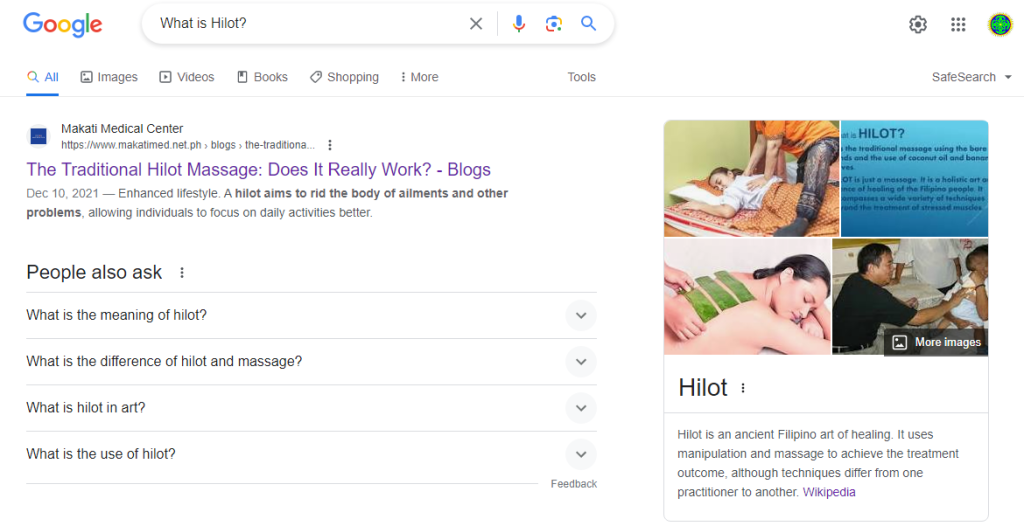
Task: Click inside the search input field
Action: click(300, 24)
